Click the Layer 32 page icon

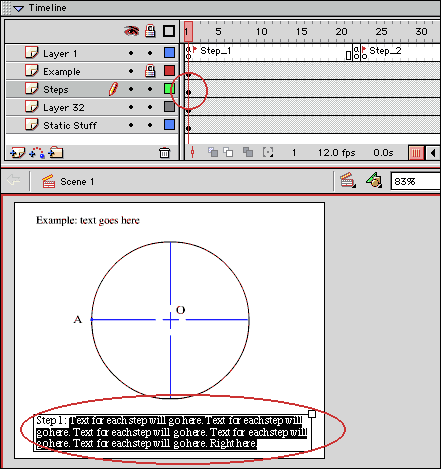32,107
